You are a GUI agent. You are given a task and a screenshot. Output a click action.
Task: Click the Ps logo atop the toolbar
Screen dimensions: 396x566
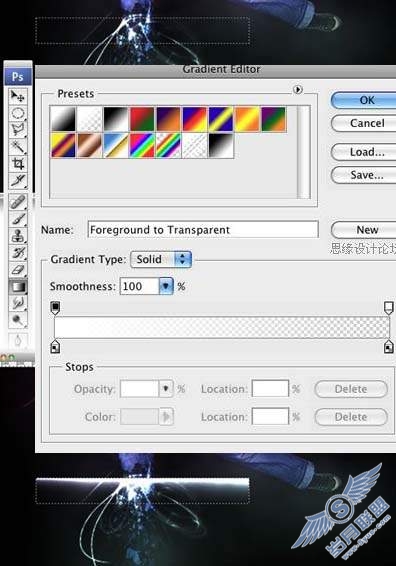(18, 77)
